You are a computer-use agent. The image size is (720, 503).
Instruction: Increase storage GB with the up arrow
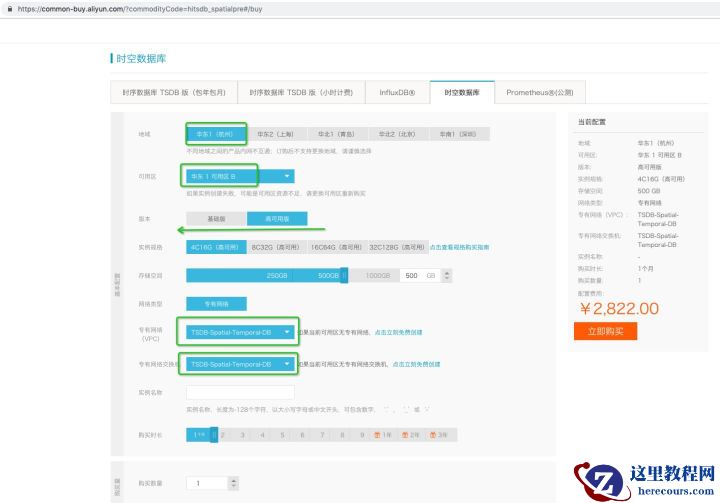pyautogui.click(x=446, y=272)
